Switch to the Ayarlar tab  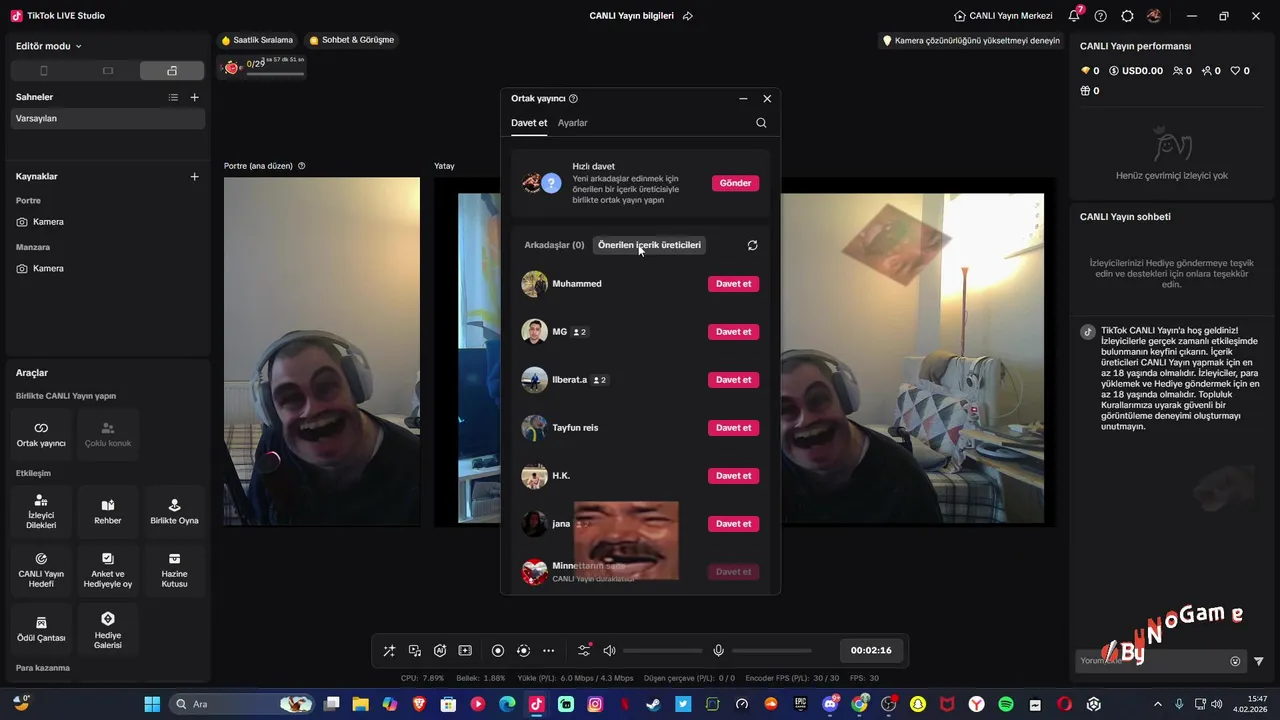point(573,123)
